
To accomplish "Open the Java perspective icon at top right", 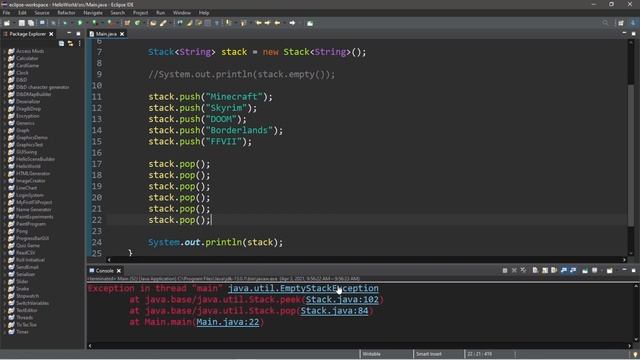I will click(633, 23).
